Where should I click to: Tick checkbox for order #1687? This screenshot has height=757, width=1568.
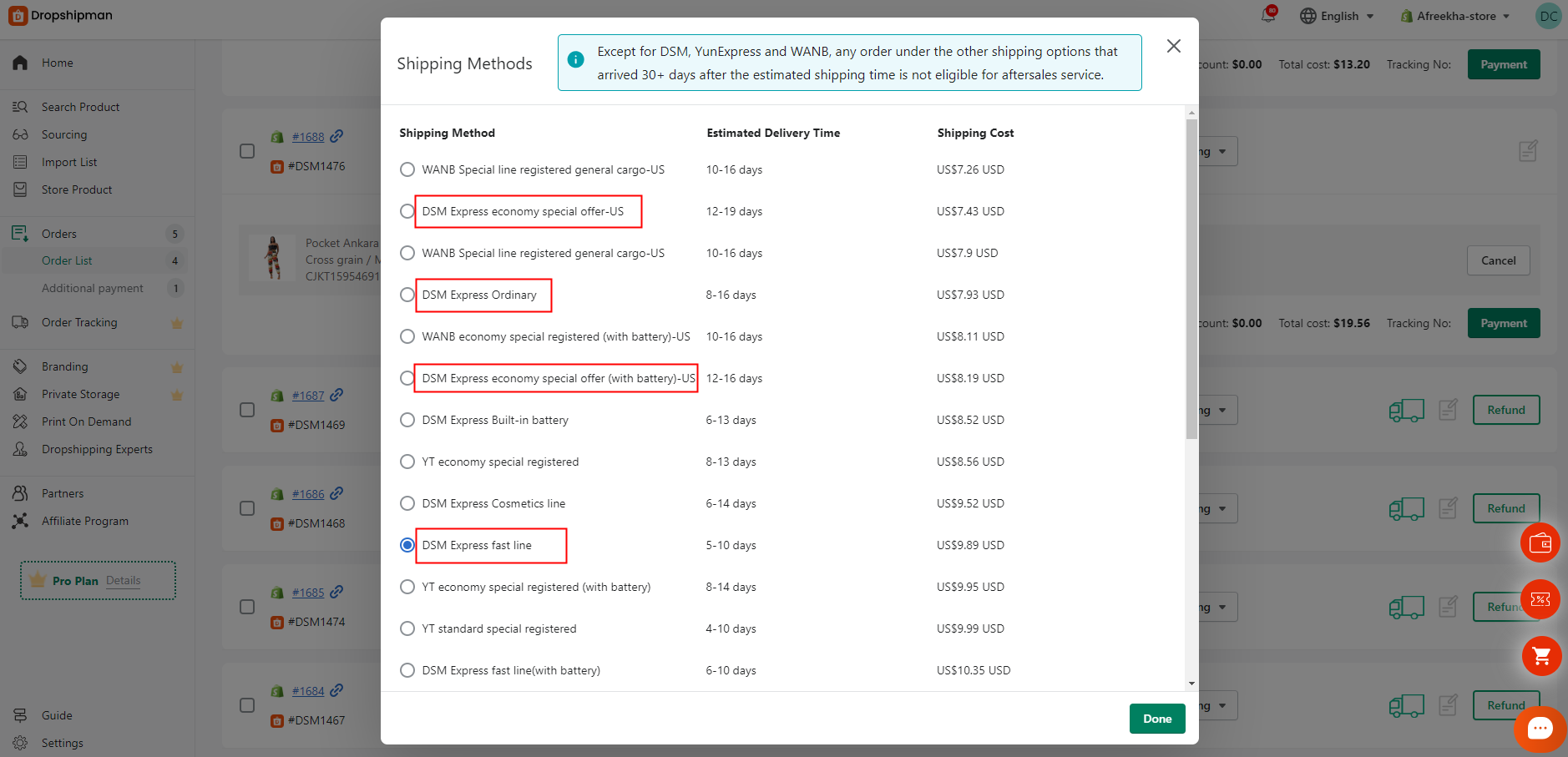tap(247, 410)
